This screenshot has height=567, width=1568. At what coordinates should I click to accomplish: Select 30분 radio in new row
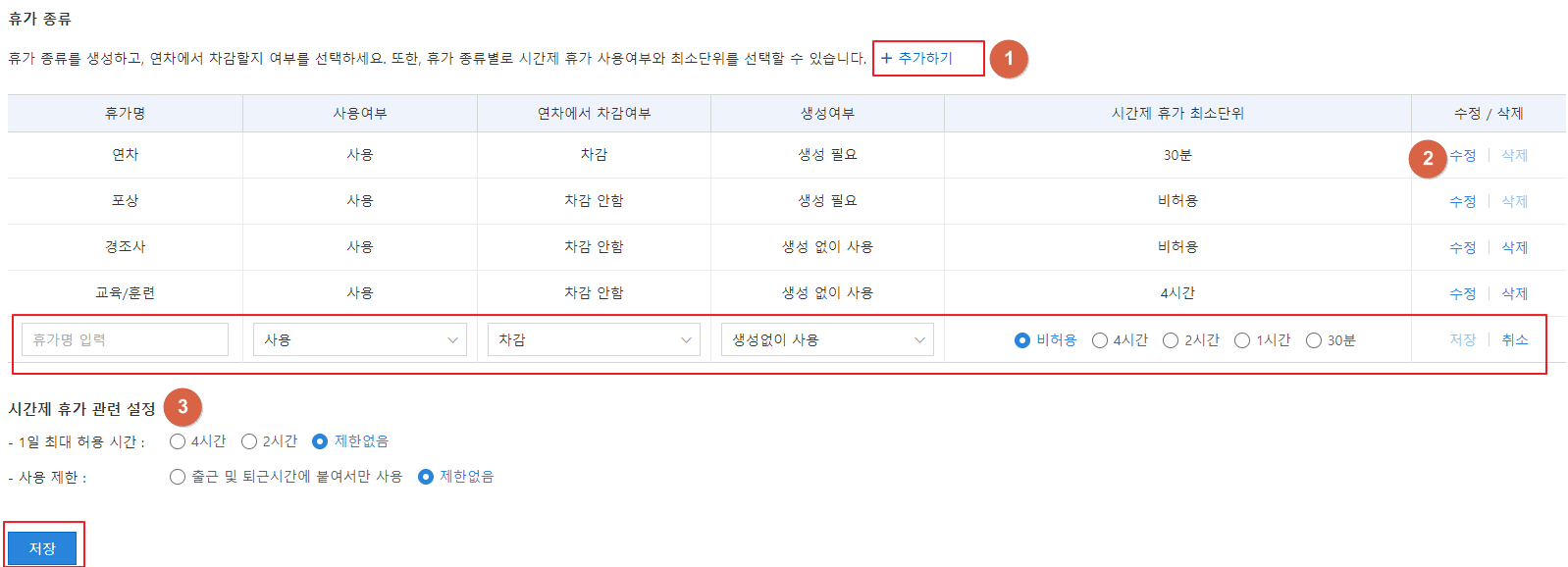coord(1314,340)
